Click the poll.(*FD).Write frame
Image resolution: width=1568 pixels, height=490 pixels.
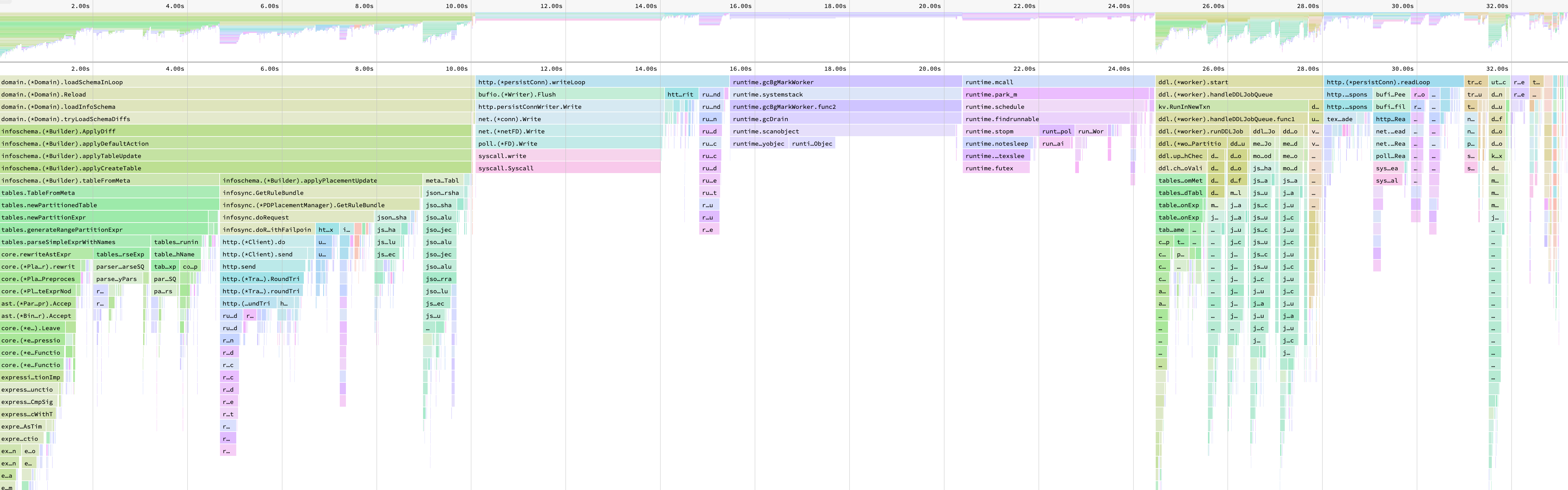click(x=569, y=144)
